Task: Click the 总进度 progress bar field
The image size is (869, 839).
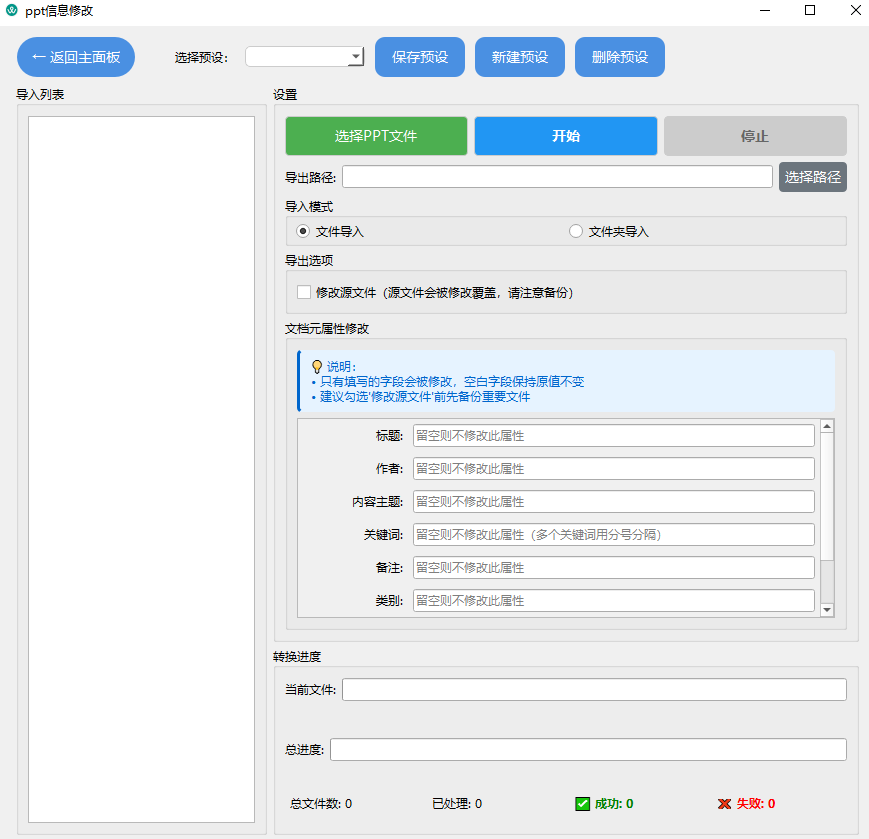Action: pyautogui.click(x=590, y=747)
